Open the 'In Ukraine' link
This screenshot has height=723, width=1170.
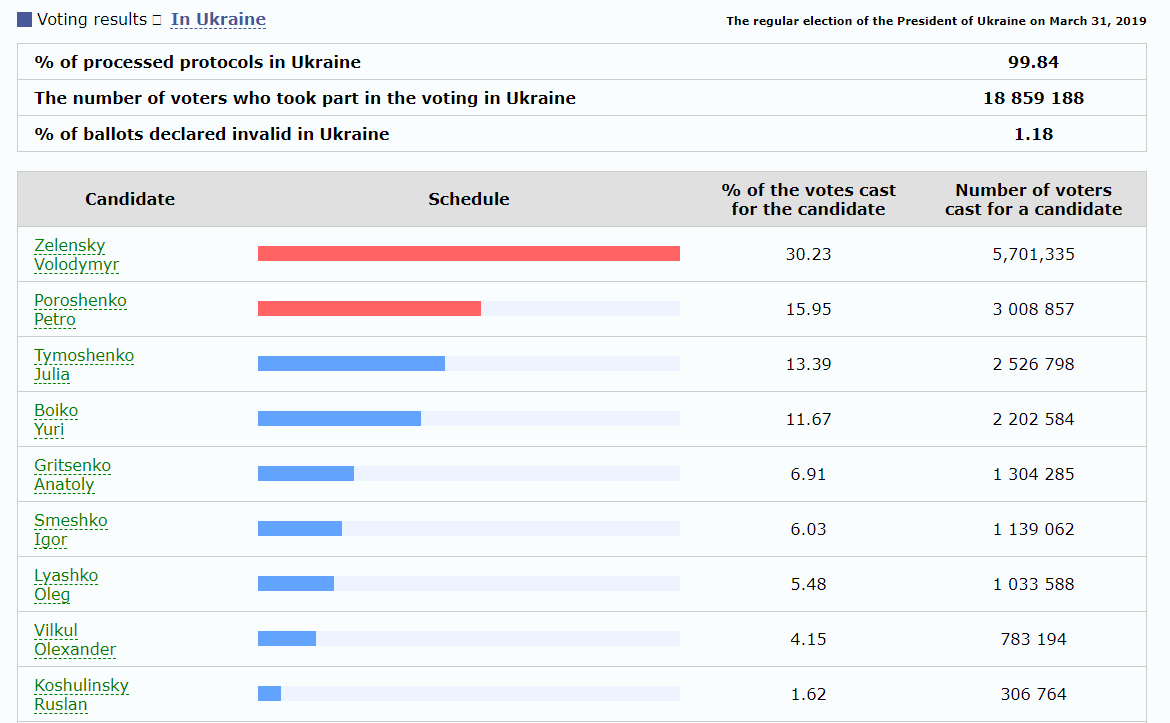[218, 19]
